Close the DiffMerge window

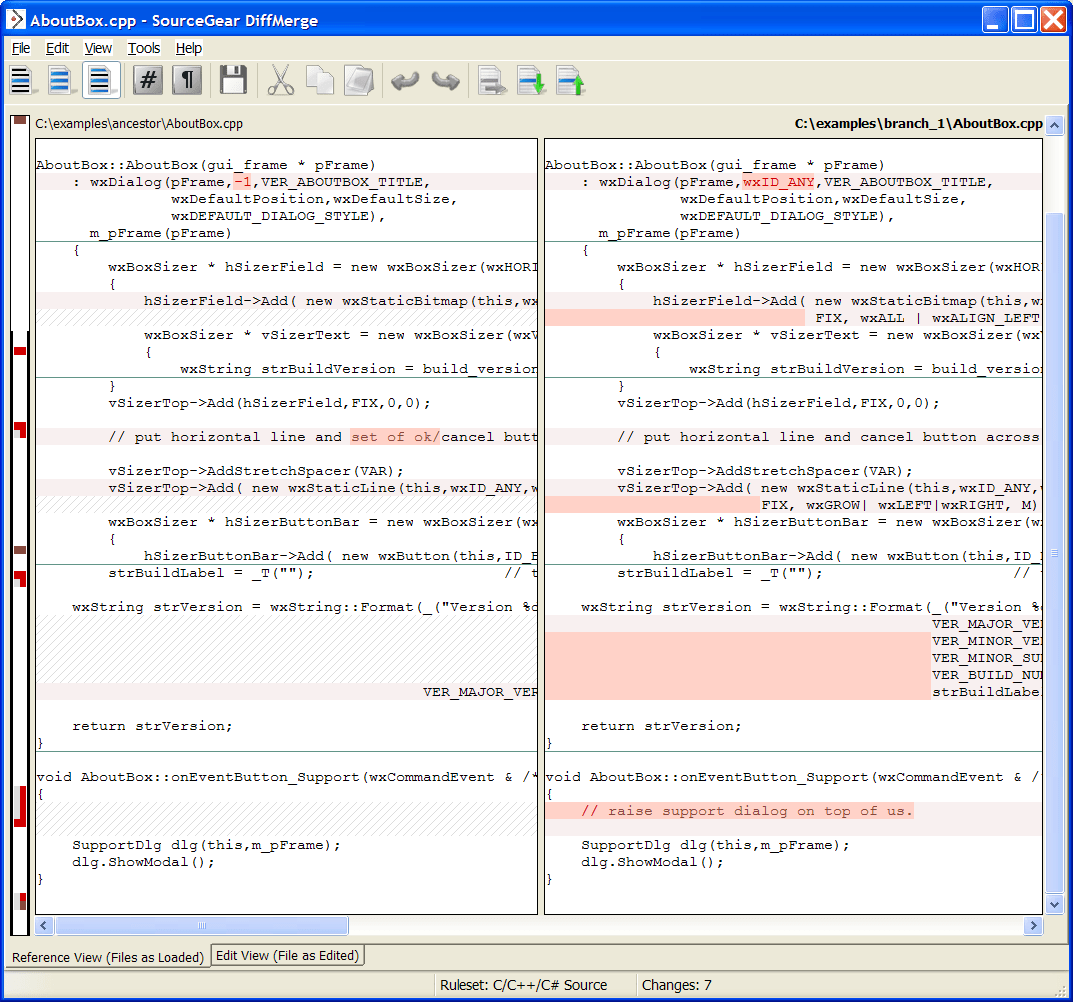(x=1054, y=20)
